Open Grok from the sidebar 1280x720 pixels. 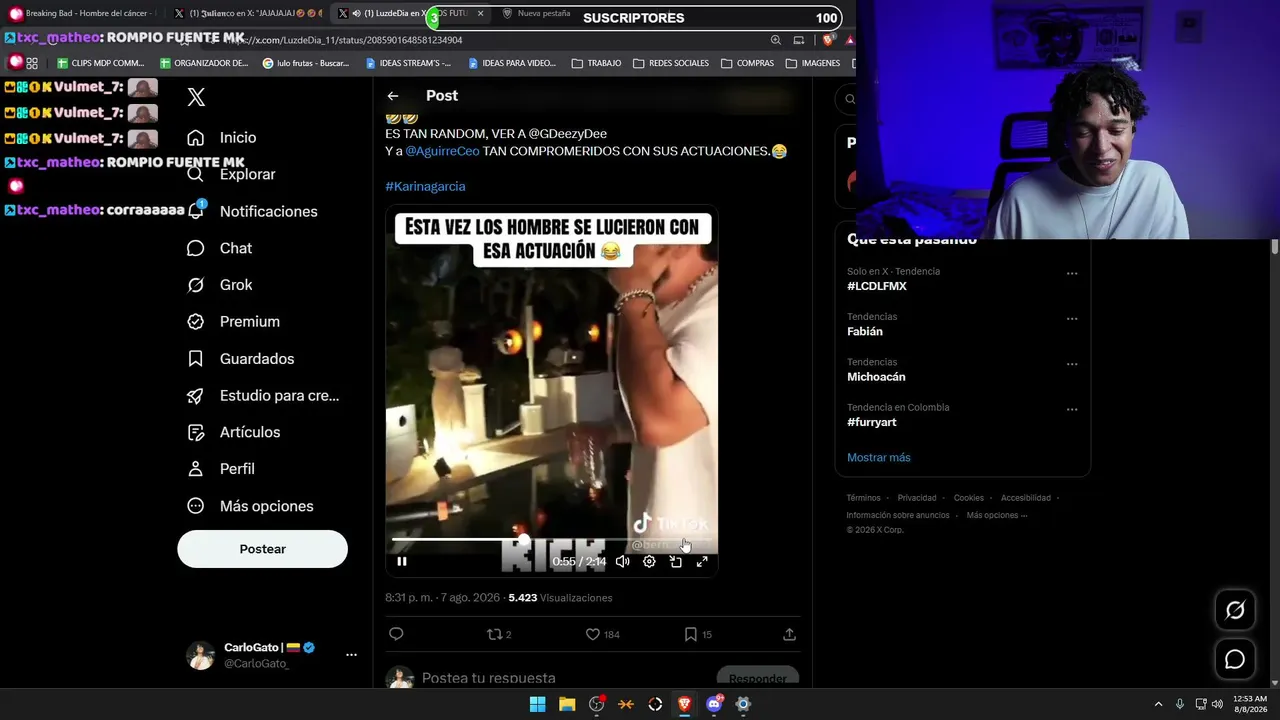(219, 285)
